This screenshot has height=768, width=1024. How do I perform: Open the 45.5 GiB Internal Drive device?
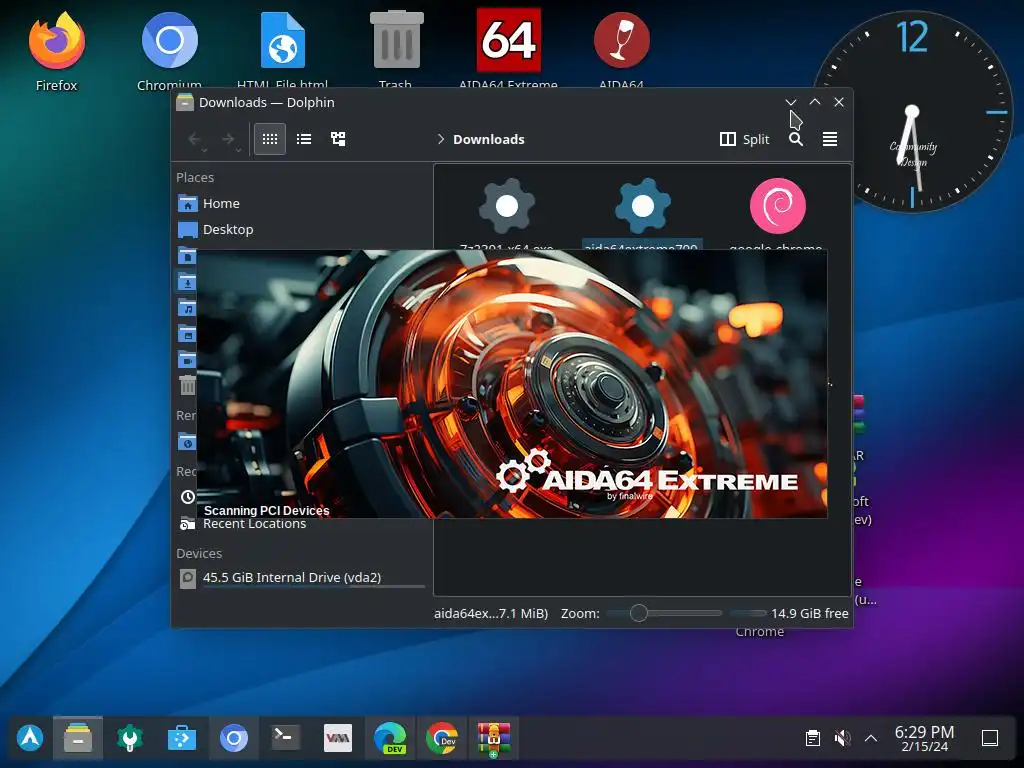[x=300, y=578]
